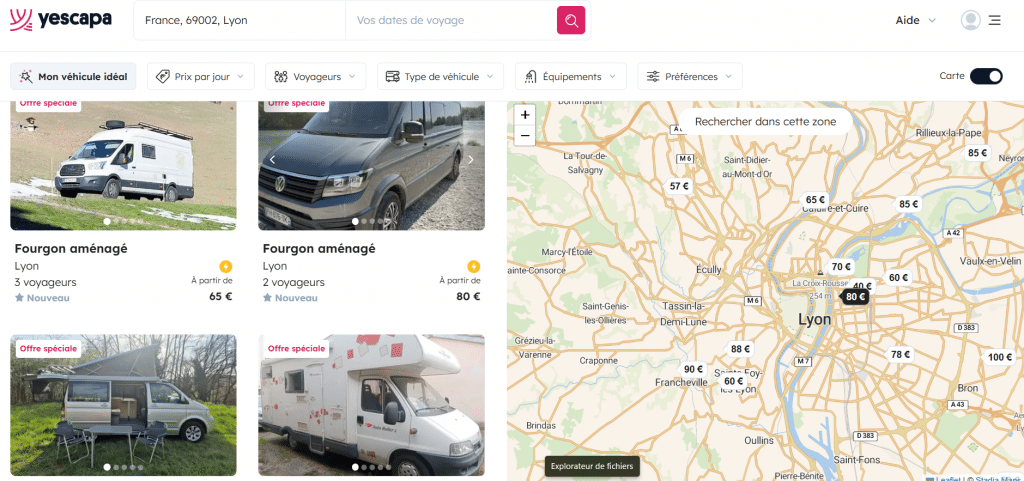
Task: Click the Explorateur de fichiers tooltip
Action: click(592, 467)
